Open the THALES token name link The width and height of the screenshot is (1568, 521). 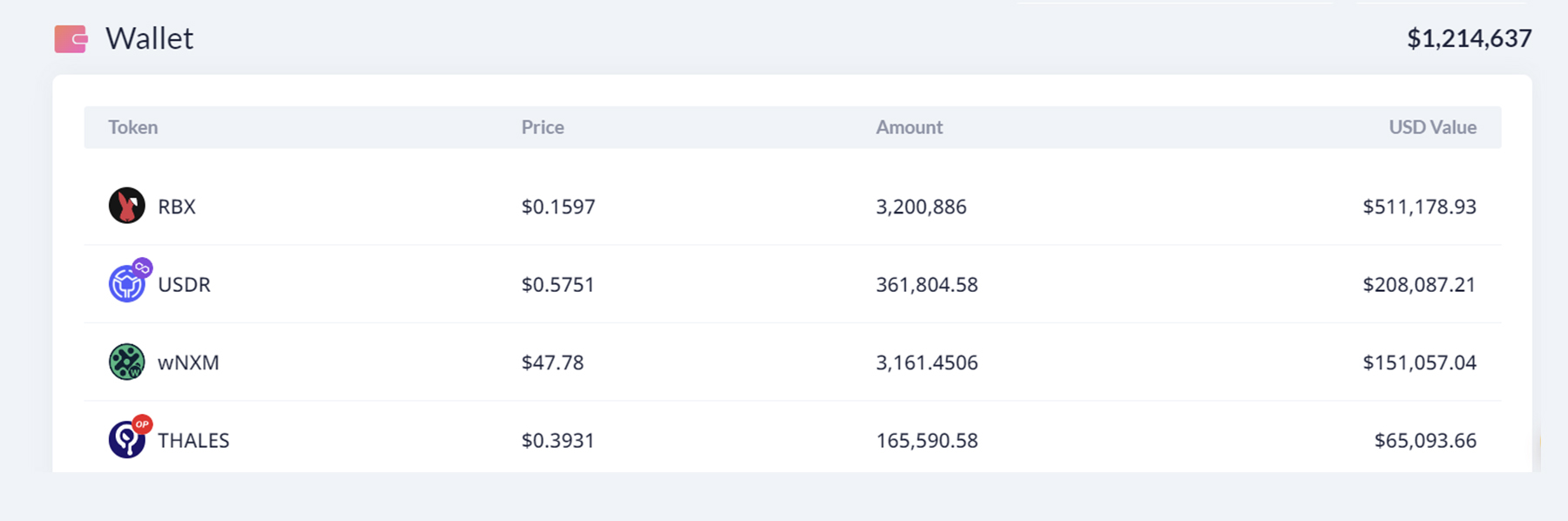193,441
